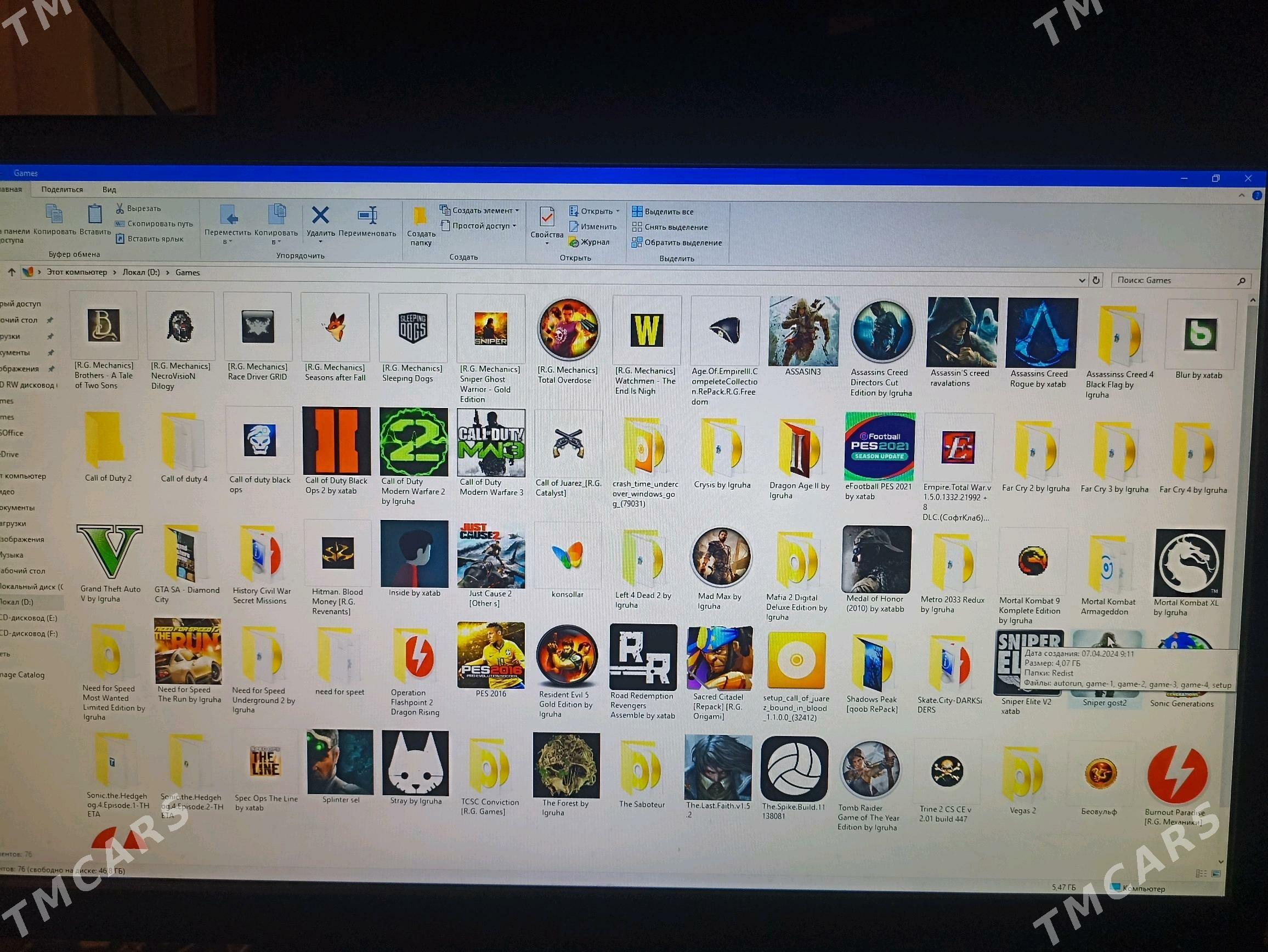Expand the Создать элемент dropdown
Viewport: 1268px width, 952px height.
click(517, 211)
